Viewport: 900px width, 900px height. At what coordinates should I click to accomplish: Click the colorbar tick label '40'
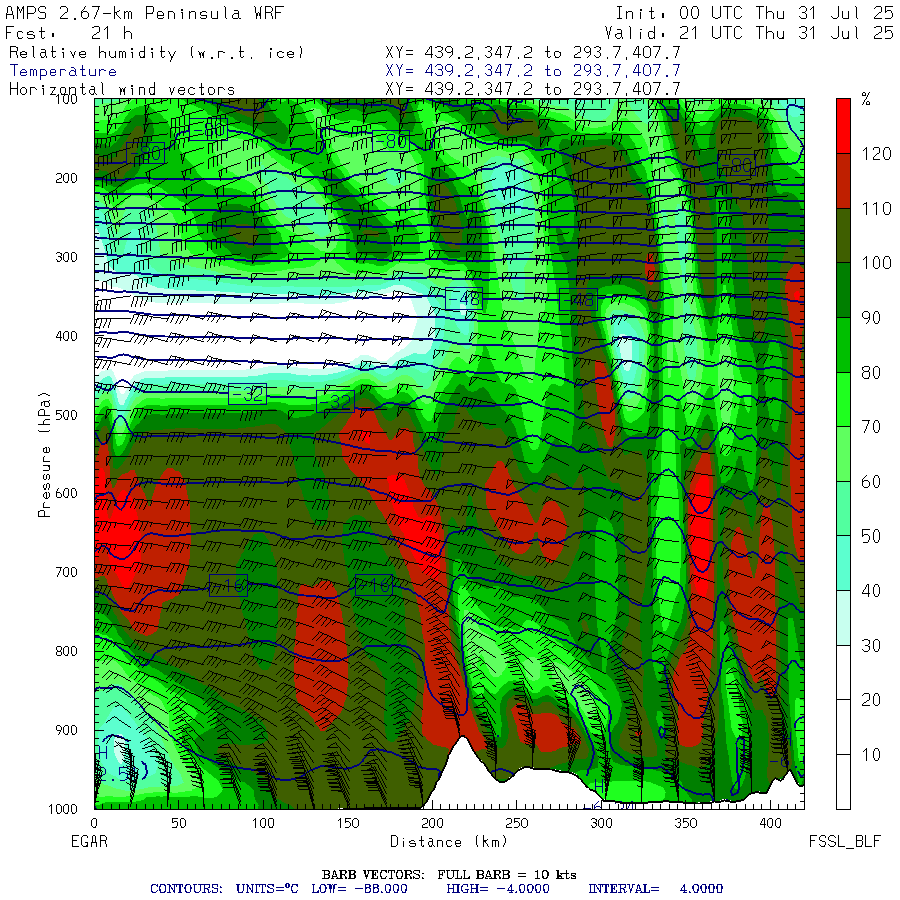pyautogui.click(x=871, y=591)
